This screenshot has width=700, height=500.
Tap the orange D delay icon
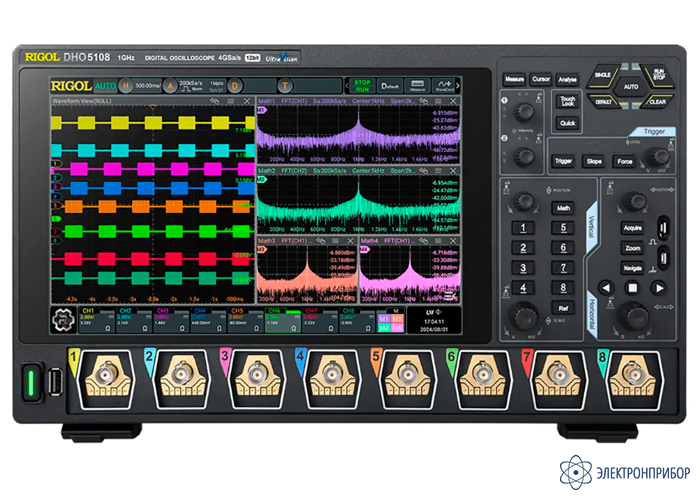pyautogui.click(x=235, y=85)
